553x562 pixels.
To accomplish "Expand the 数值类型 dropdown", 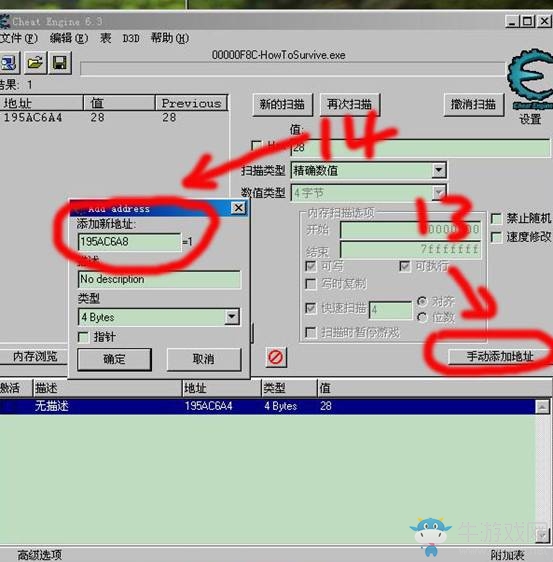I will 439,193.
